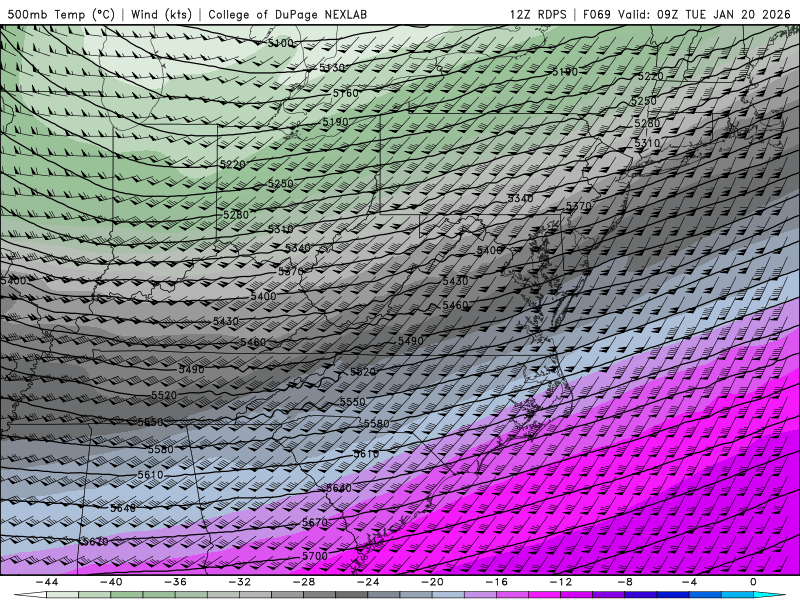
Task: Select the -8 color scale label
Action: click(624, 582)
